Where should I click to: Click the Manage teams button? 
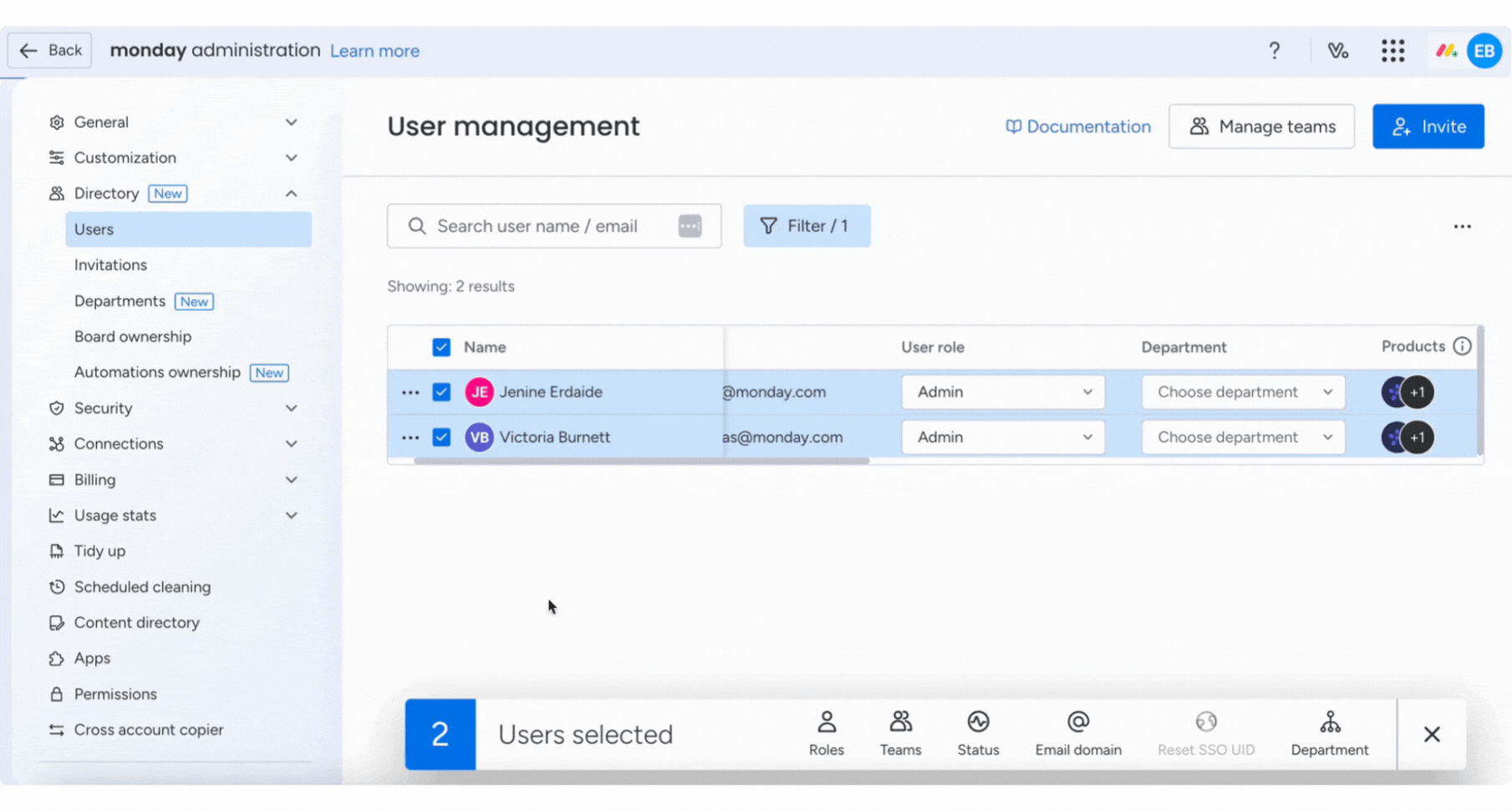point(1261,126)
